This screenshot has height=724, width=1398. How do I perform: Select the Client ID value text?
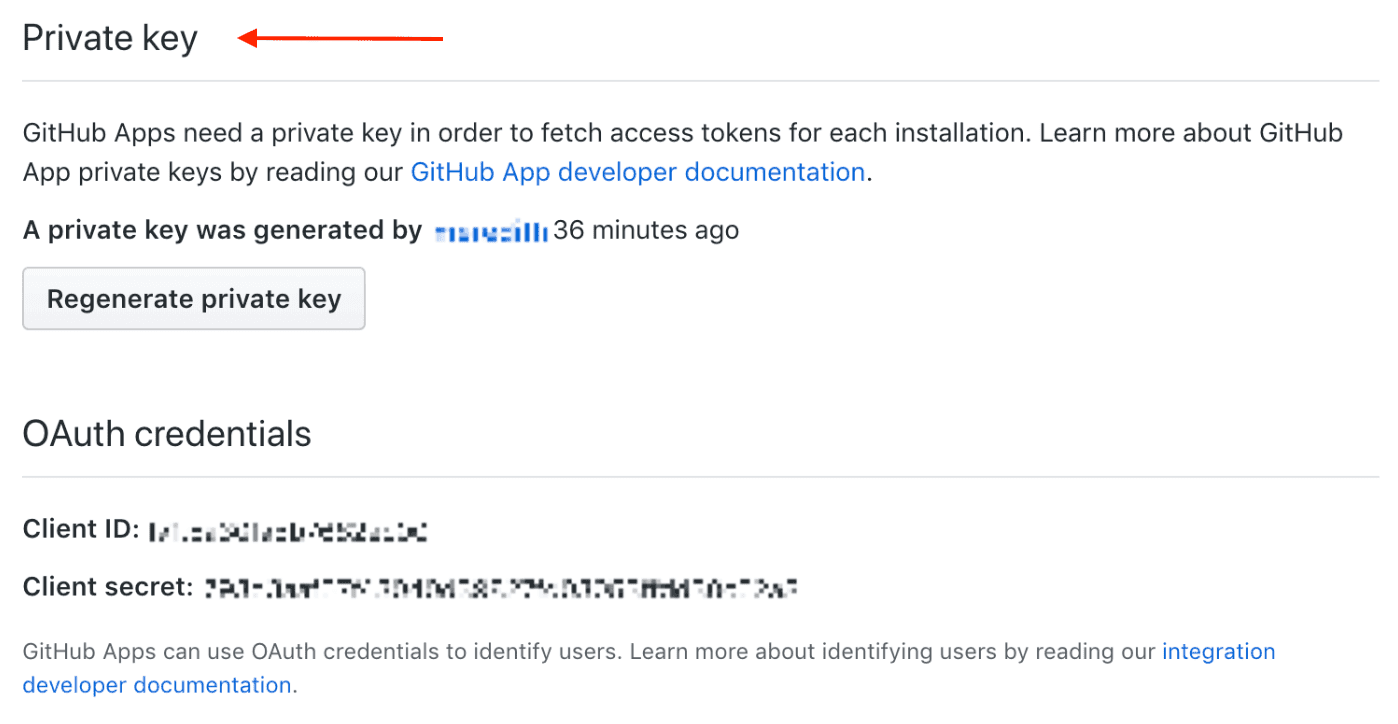(288, 530)
